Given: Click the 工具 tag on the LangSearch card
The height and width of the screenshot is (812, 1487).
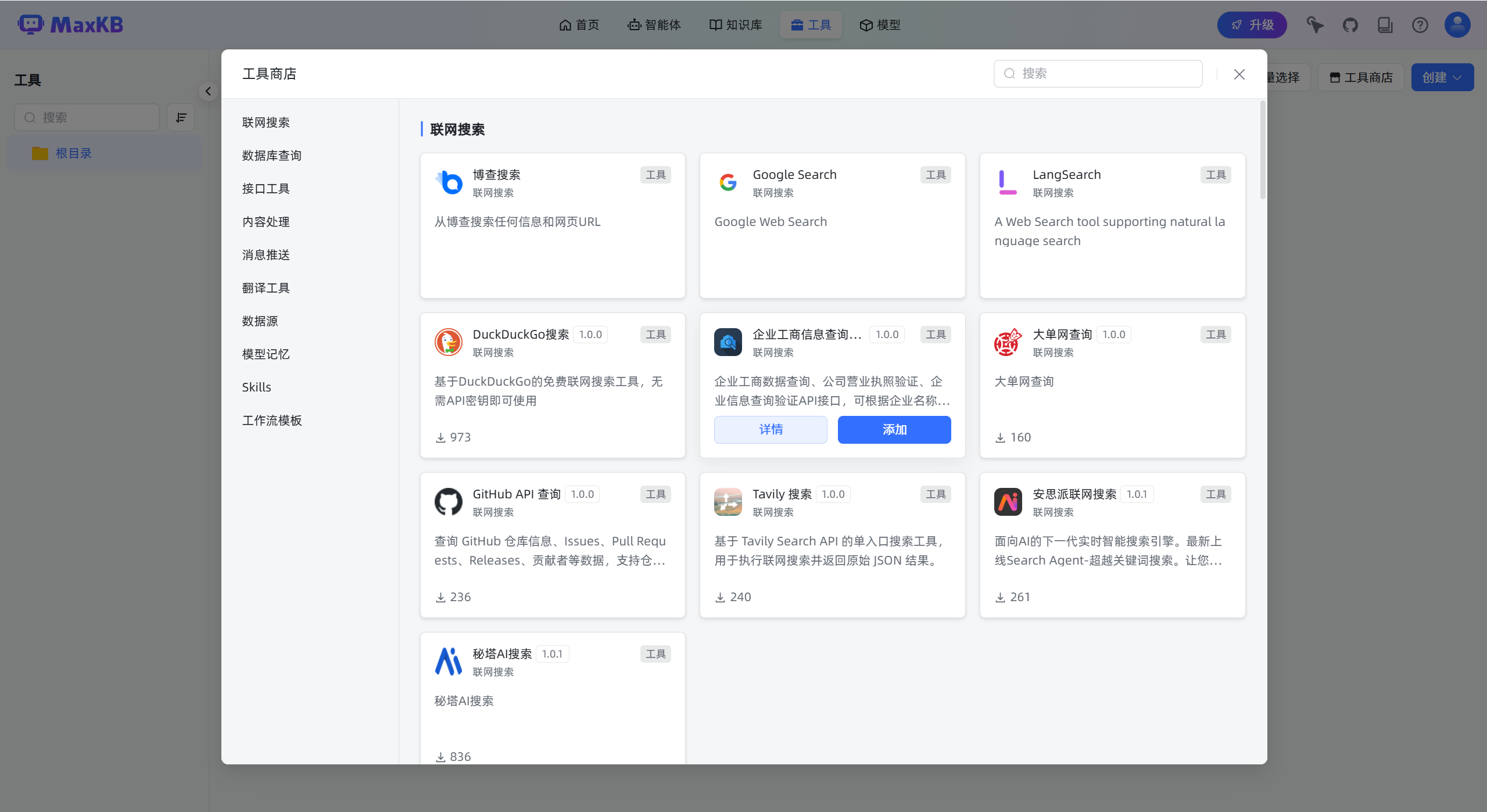Looking at the screenshot, I should [1216, 175].
